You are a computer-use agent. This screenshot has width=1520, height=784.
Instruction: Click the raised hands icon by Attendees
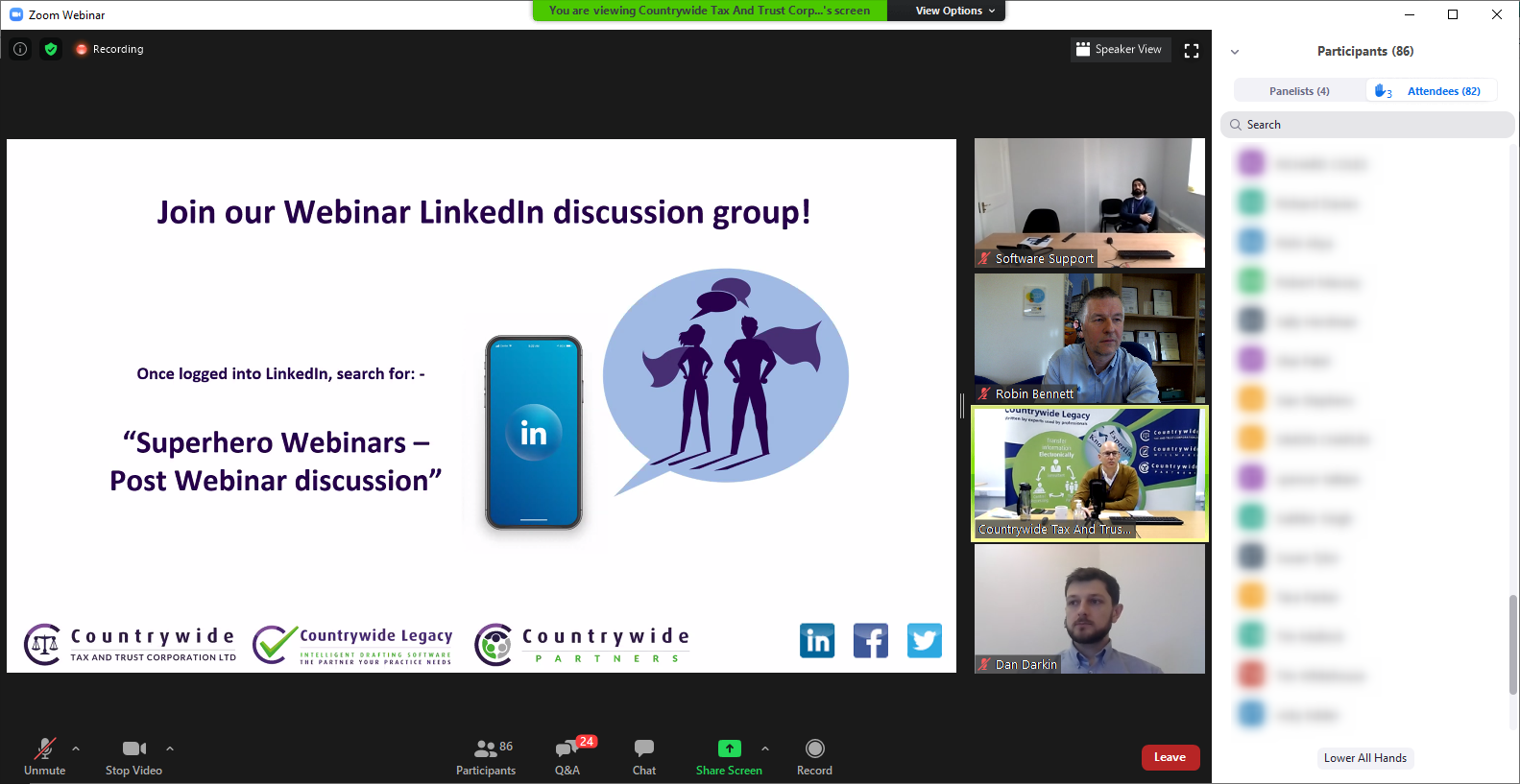click(1383, 91)
